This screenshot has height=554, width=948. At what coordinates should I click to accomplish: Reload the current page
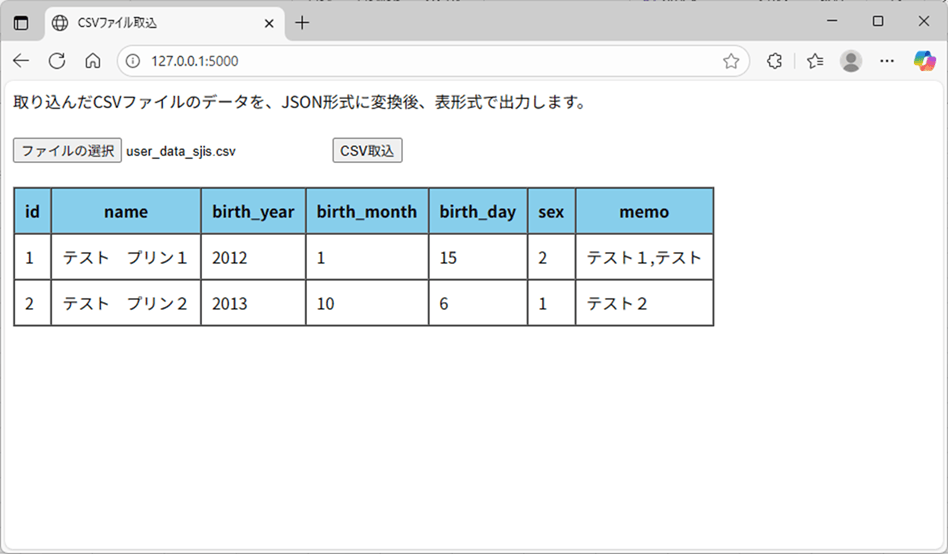pyautogui.click(x=57, y=61)
